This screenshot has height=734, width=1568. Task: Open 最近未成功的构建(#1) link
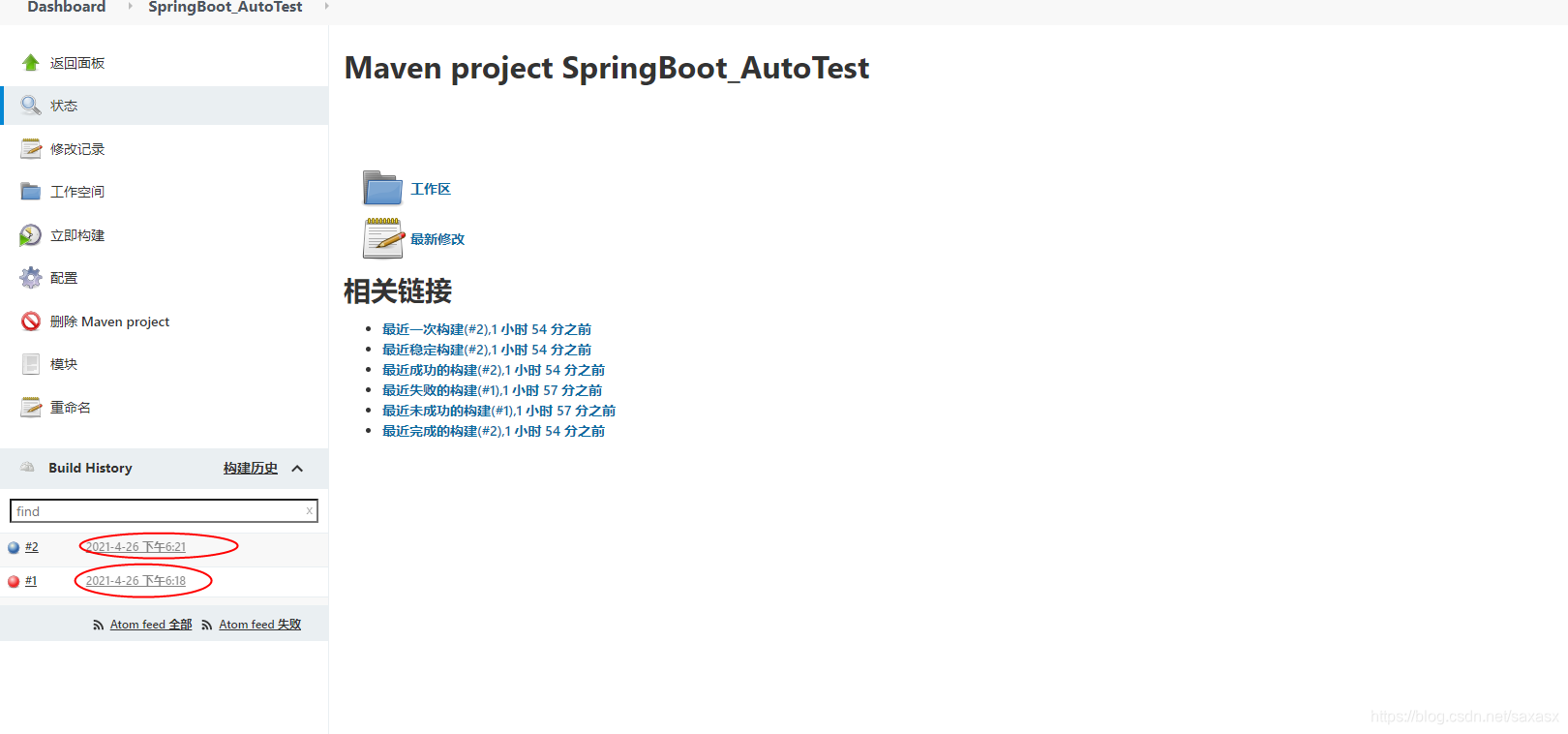(x=499, y=411)
